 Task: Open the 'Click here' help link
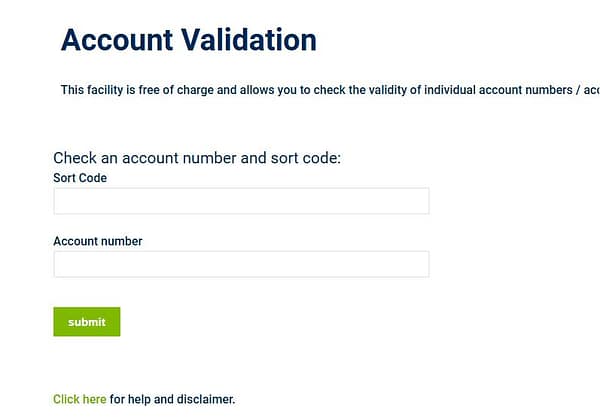tap(79, 400)
